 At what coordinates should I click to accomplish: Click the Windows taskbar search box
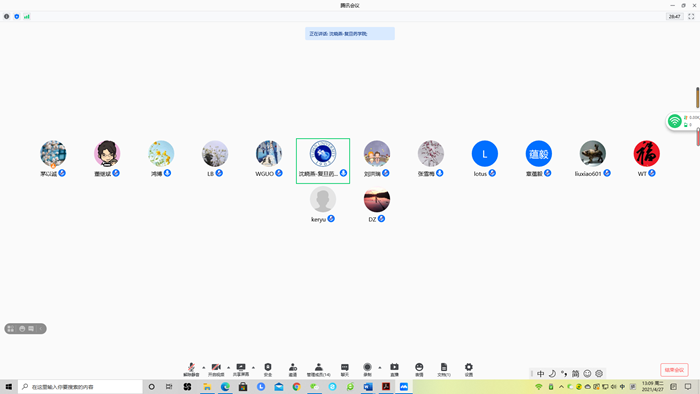pyautogui.click(x=80, y=387)
